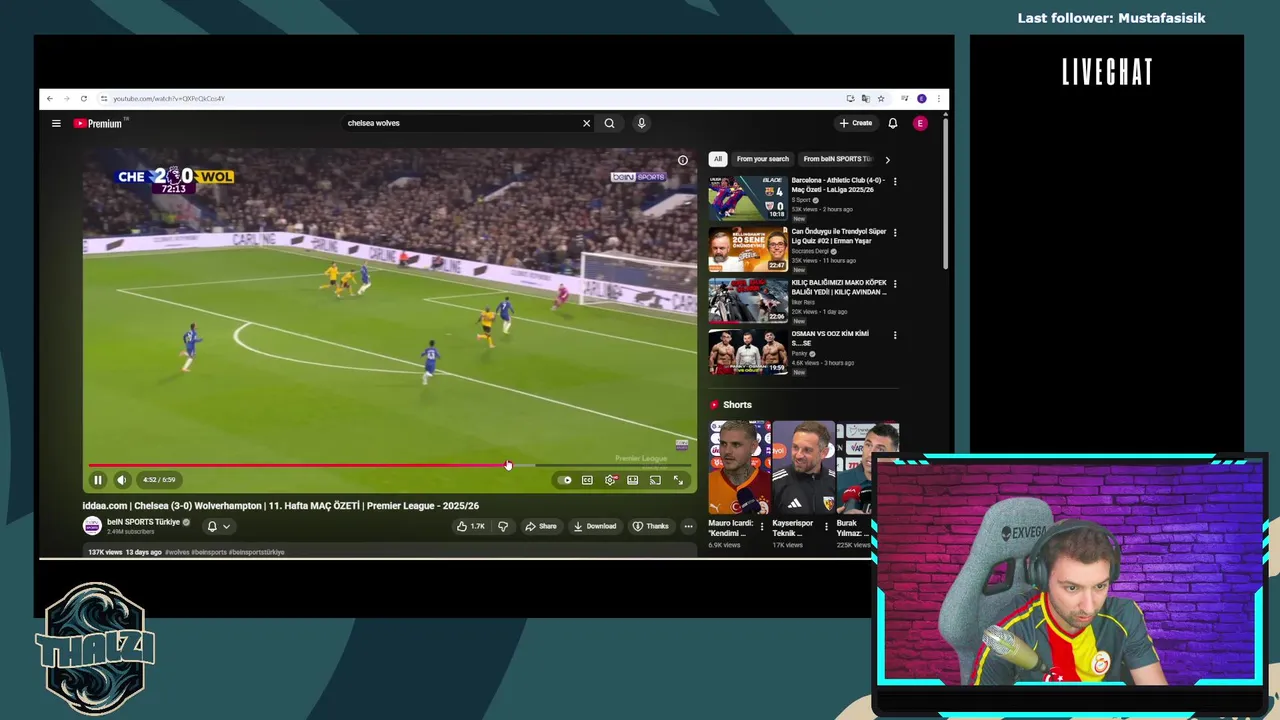Click the Share button
1280x720 pixels.
[541, 526]
